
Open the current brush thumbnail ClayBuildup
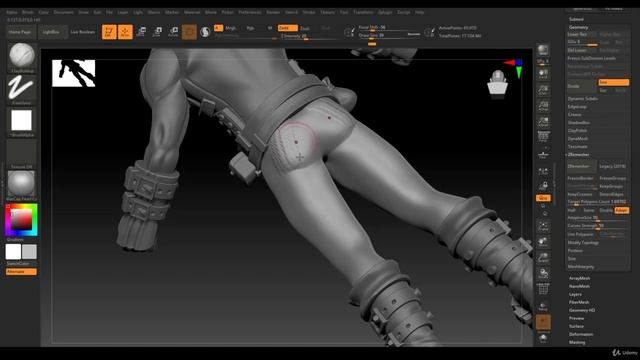tap(22, 55)
